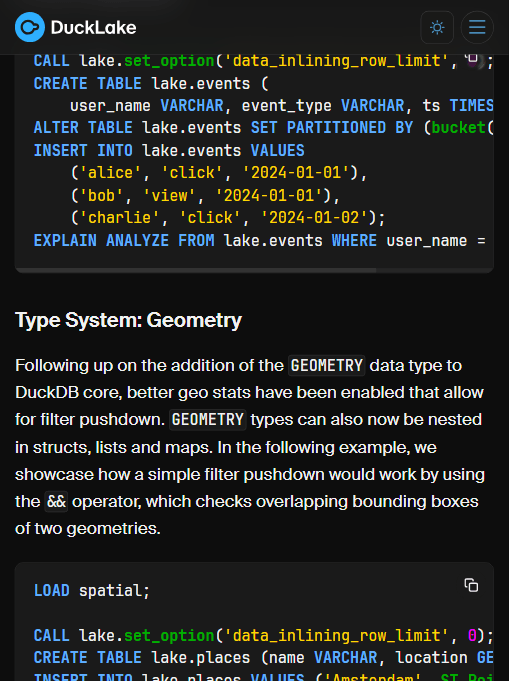Click the first GEOMETRY inline code

click(327, 365)
